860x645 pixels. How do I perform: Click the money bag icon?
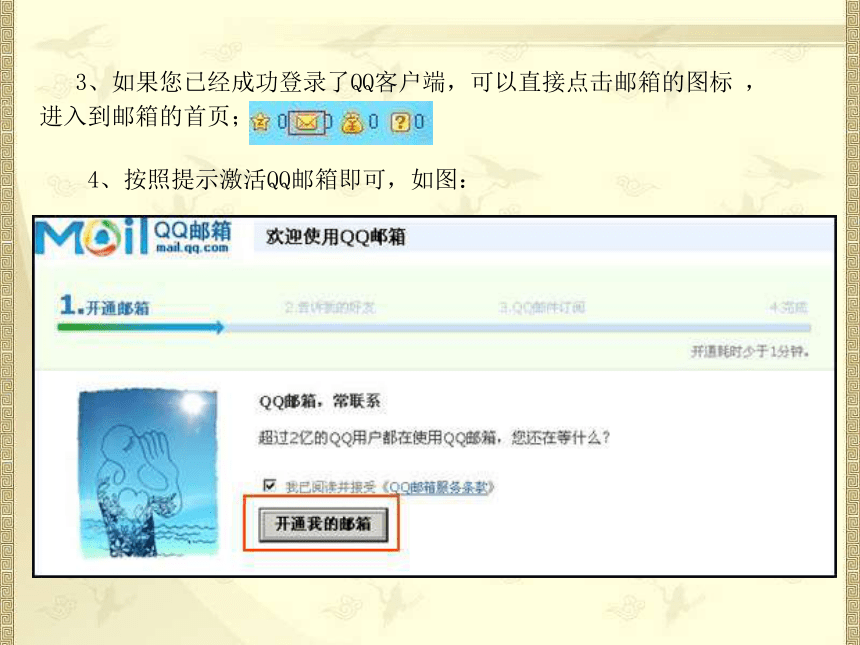[x=352, y=122]
